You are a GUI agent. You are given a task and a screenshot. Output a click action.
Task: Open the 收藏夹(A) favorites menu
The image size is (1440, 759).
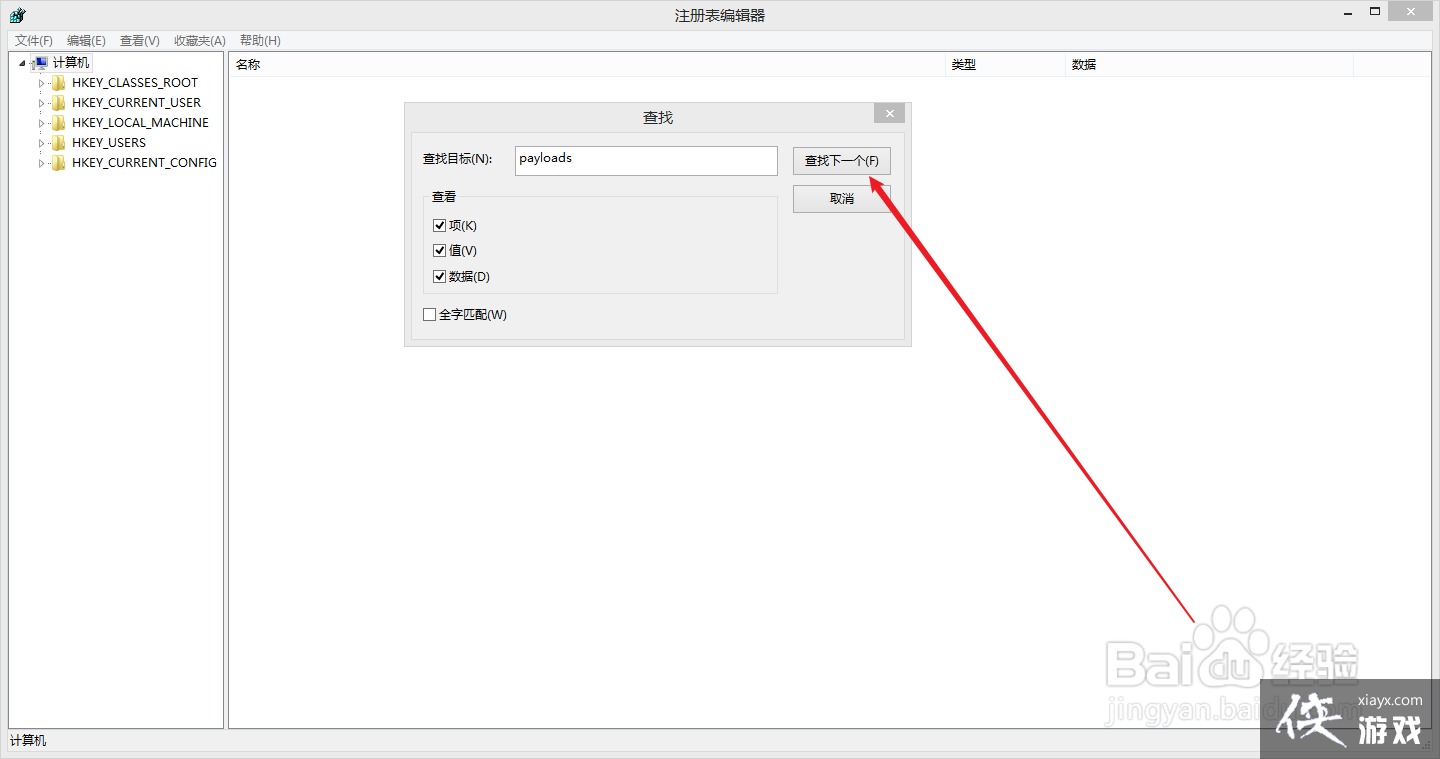pyautogui.click(x=200, y=41)
